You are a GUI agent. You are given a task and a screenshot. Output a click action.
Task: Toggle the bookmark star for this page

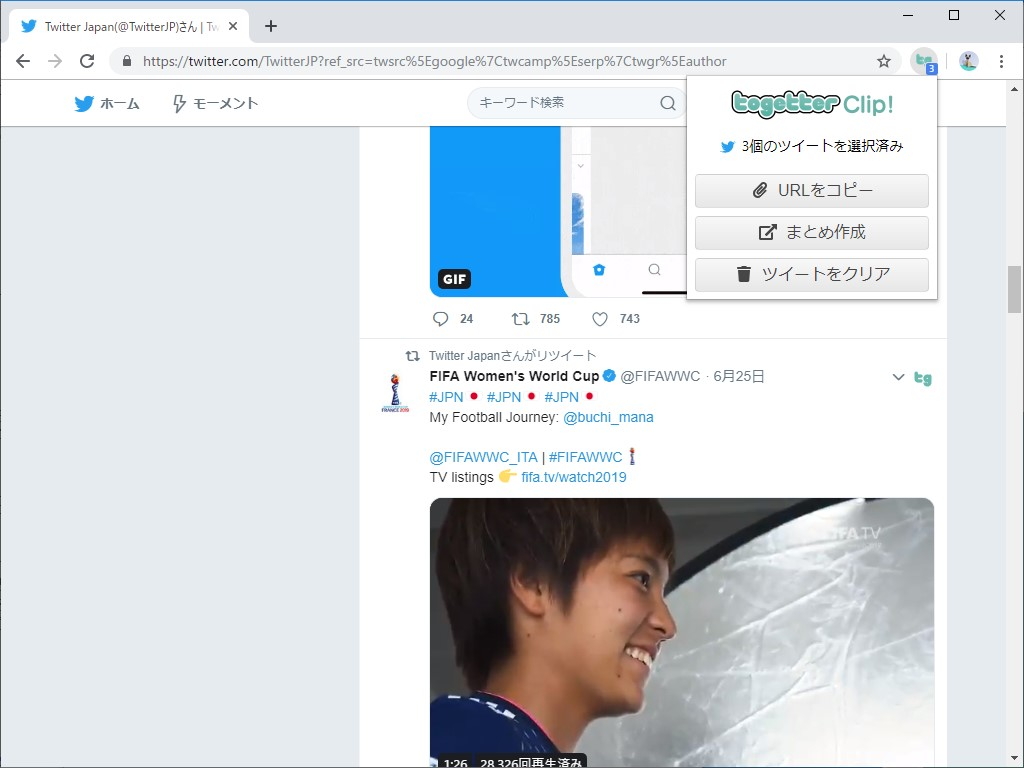(x=884, y=61)
